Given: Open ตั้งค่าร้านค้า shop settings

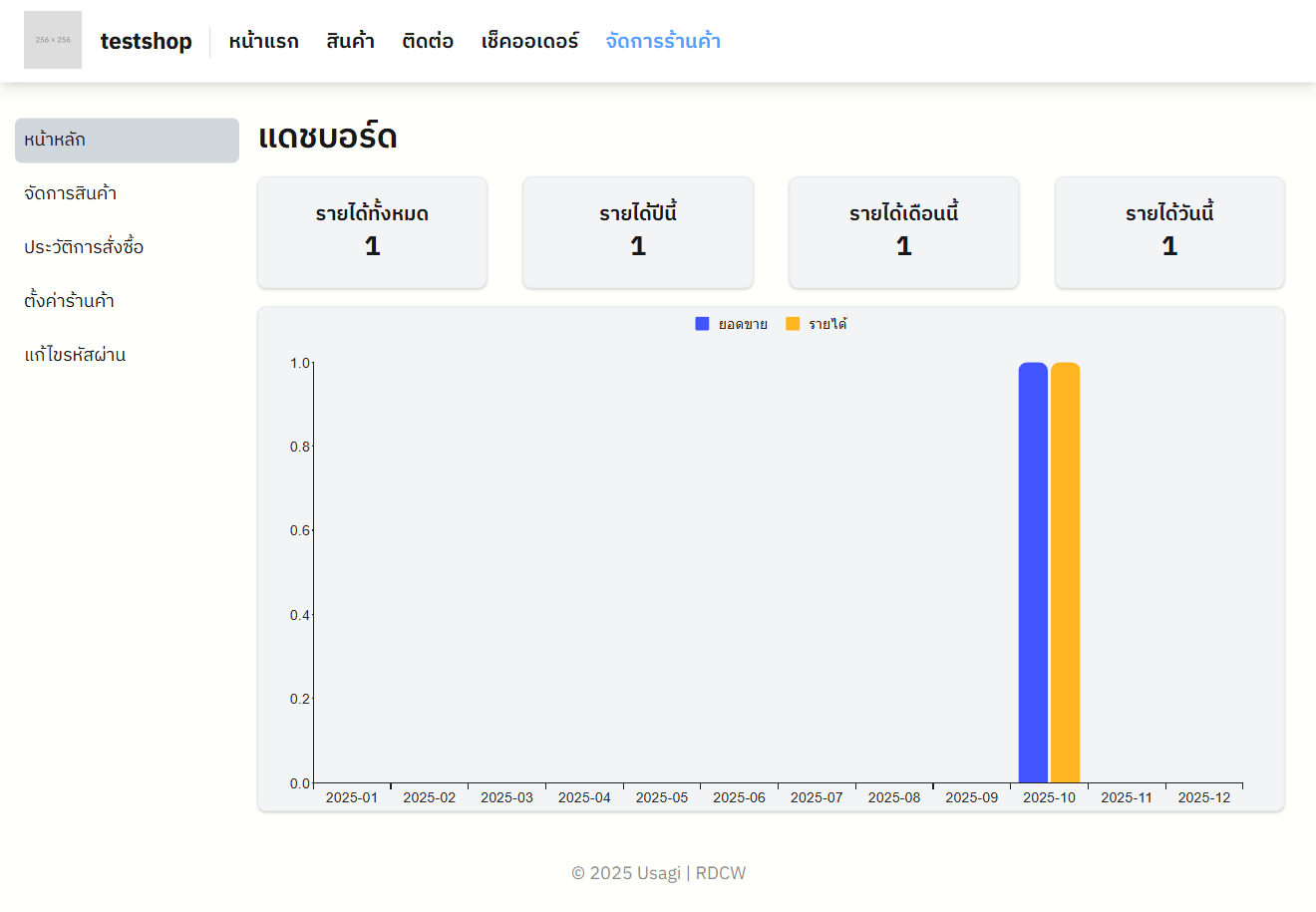Looking at the screenshot, I should pyautogui.click(x=70, y=301).
